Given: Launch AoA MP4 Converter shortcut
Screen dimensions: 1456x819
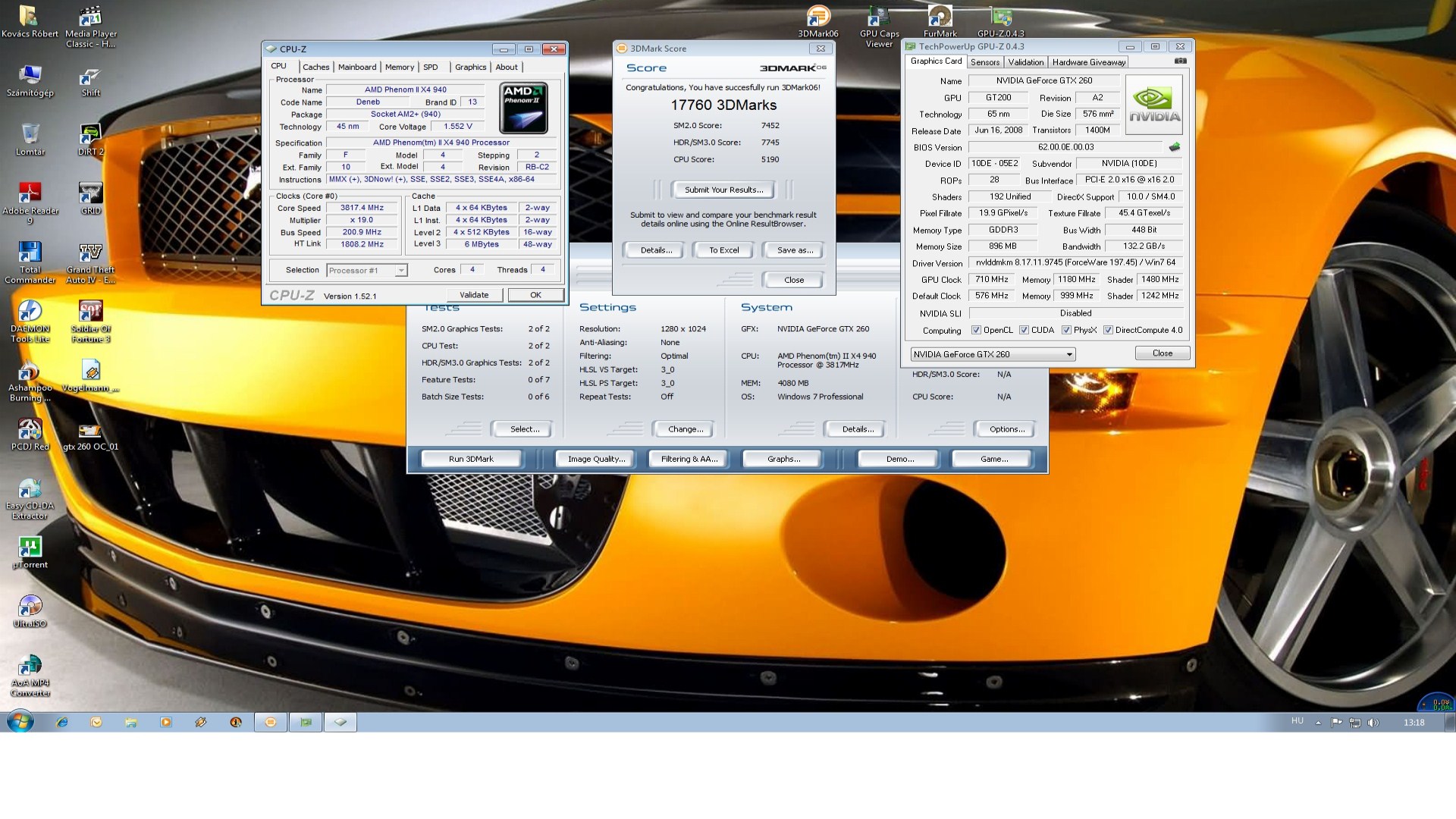Looking at the screenshot, I should pos(30,677).
